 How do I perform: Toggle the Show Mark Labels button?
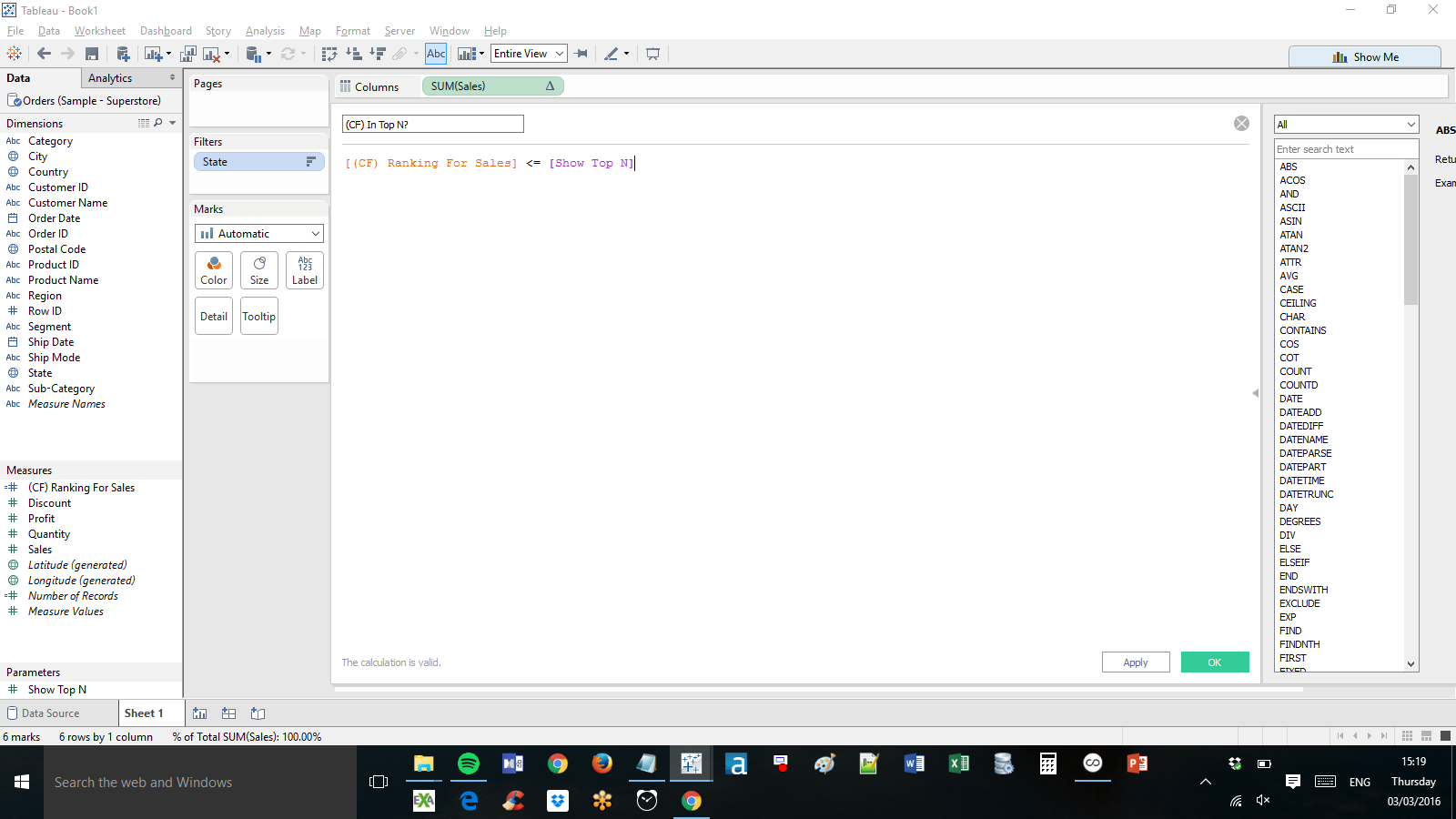pos(436,54)
